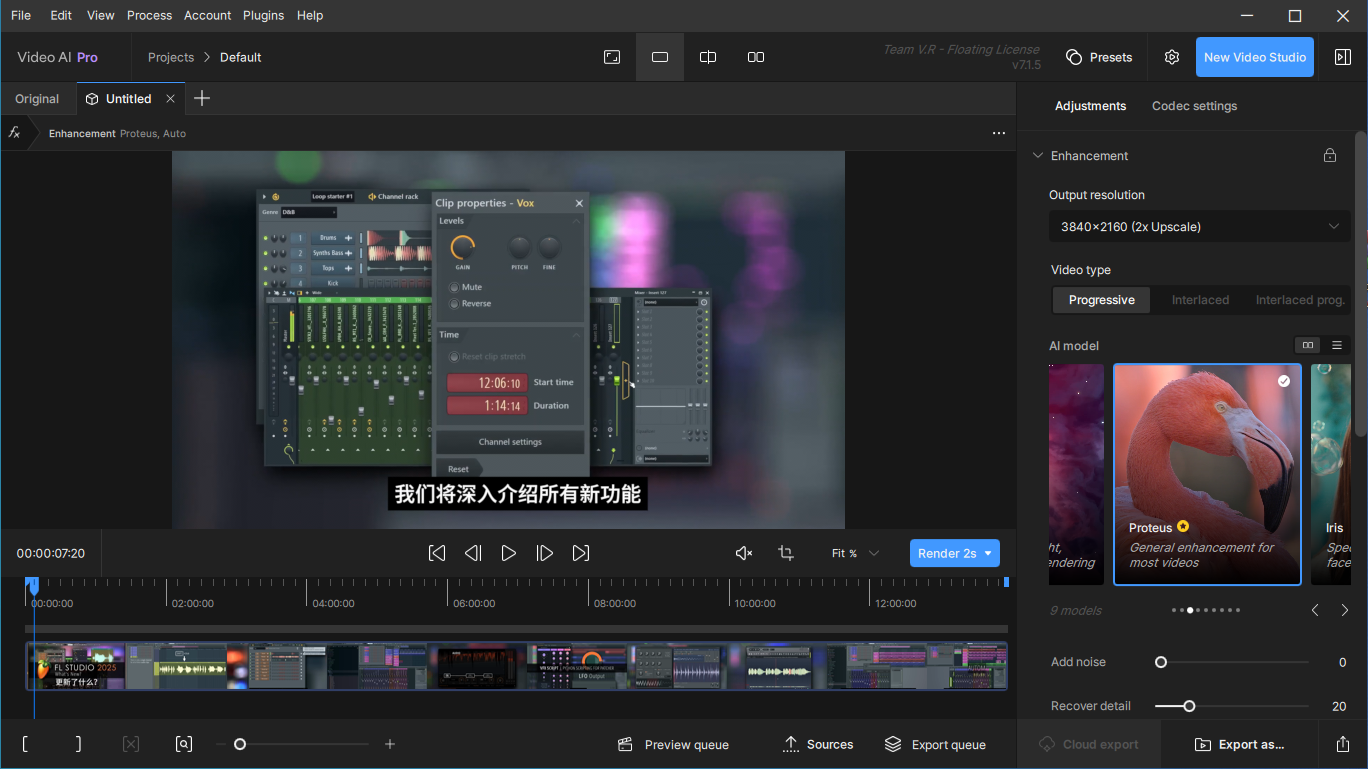
Task: Open the Fit % zoom dropdown
Action: click(855, 553)
